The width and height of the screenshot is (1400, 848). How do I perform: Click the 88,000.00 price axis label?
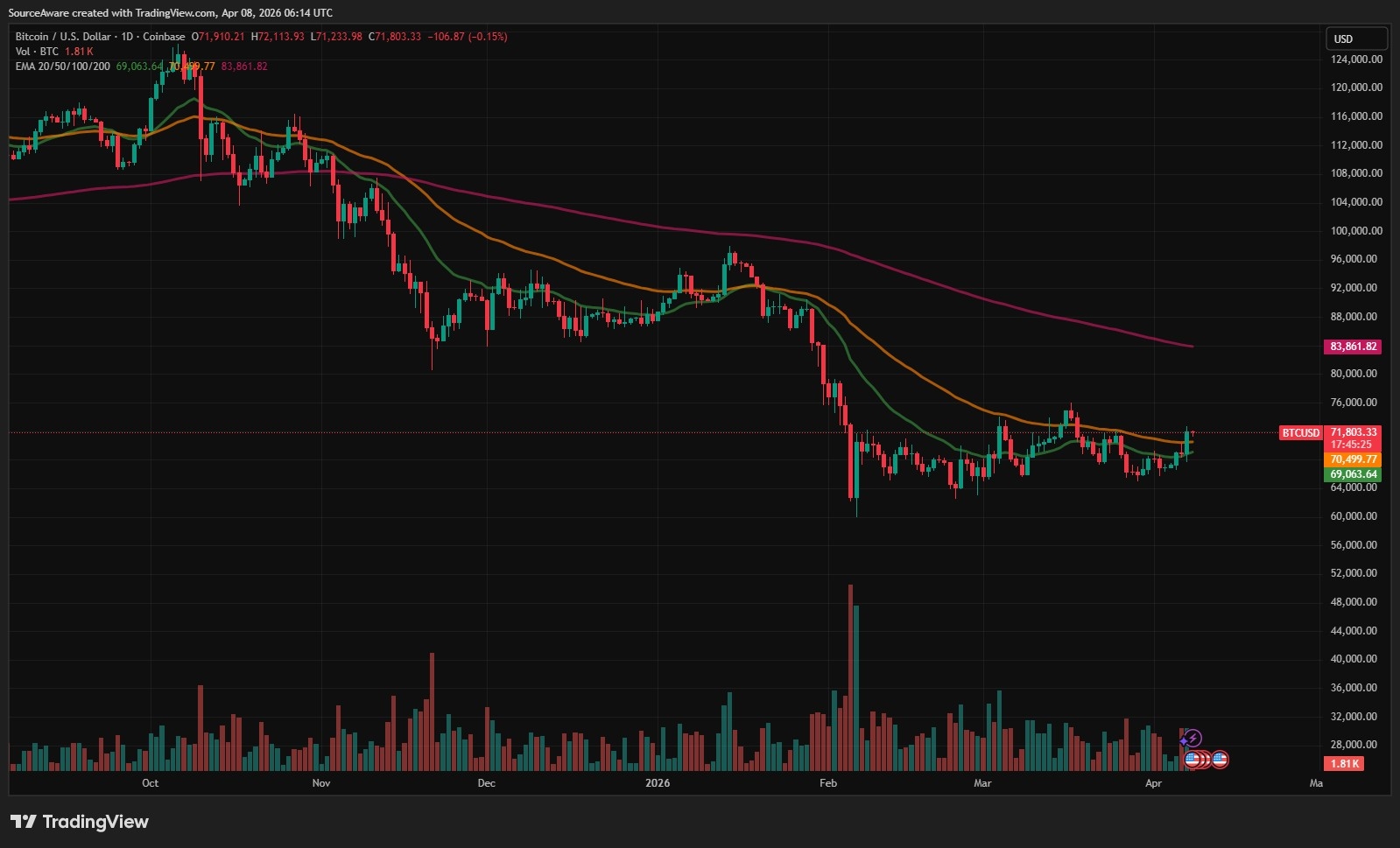[1354, 317]
